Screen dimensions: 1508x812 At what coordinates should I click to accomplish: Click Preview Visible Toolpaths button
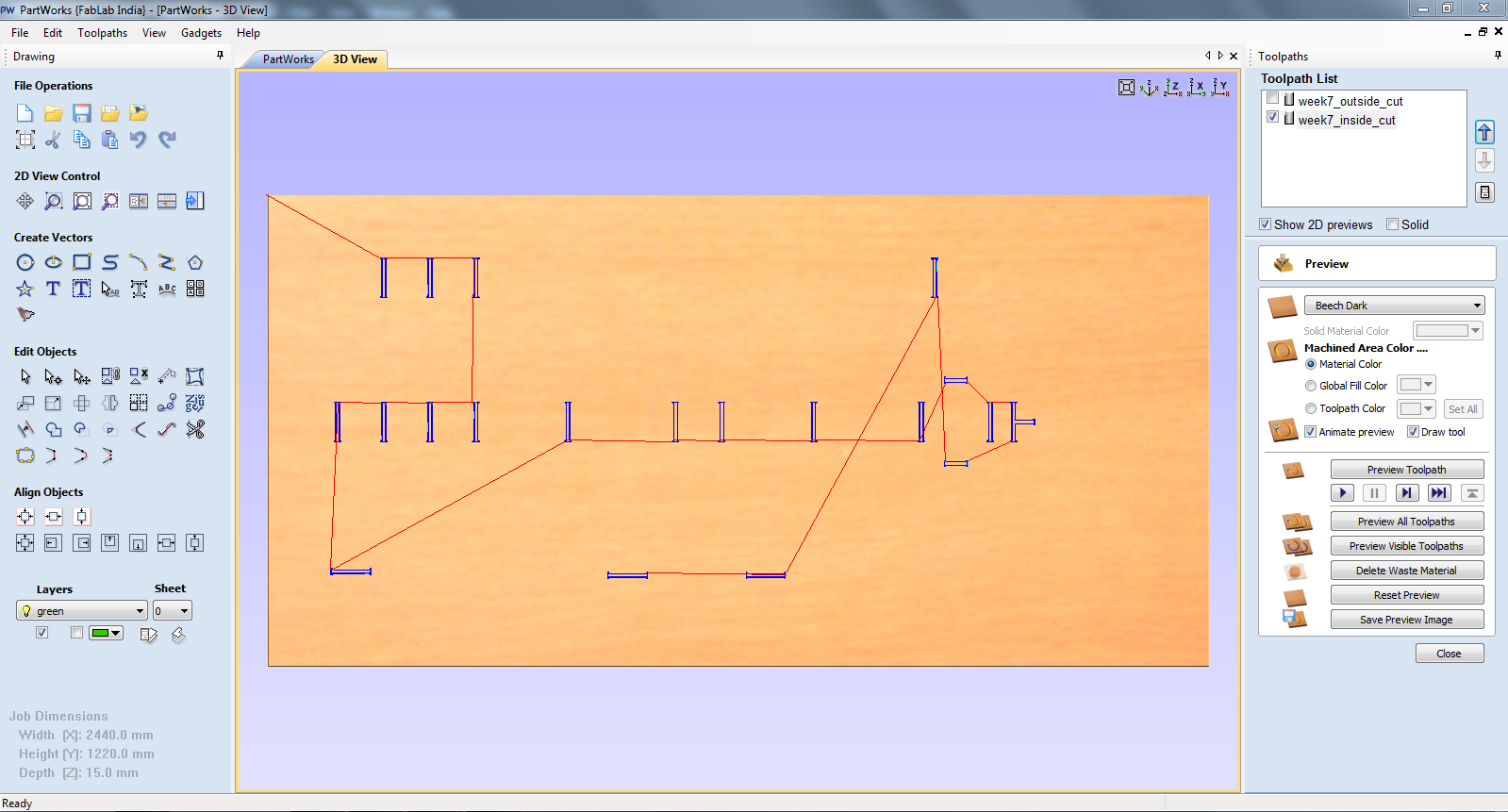[x=1406, y=546]
